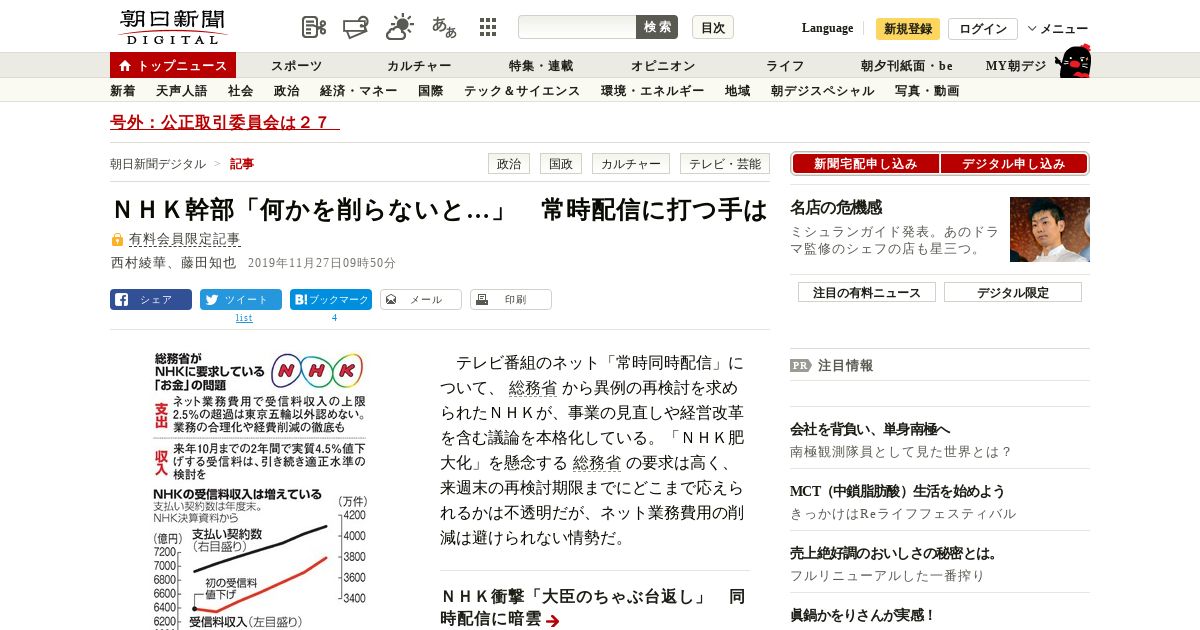Click the メール share button

[421, 299]
